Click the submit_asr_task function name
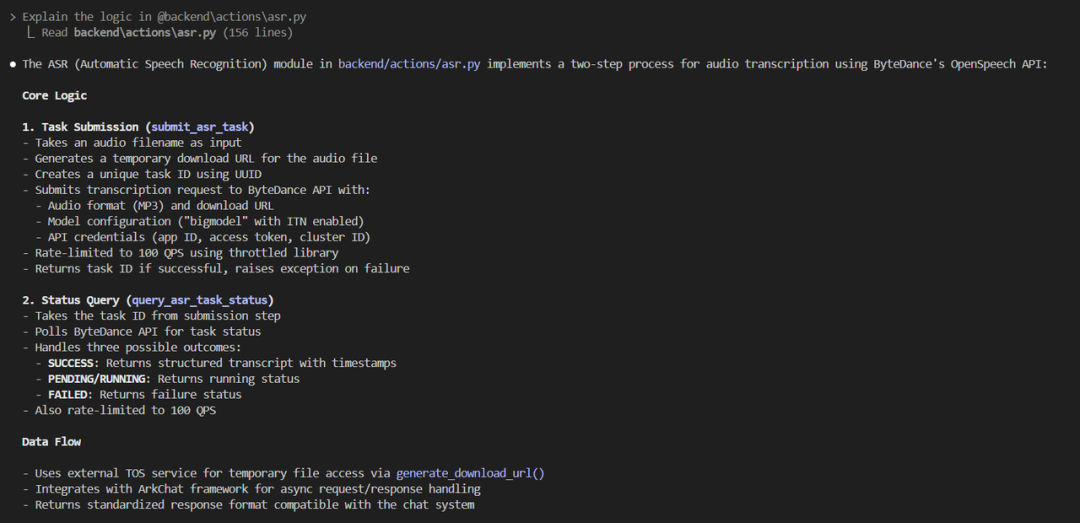Screen dimensions: 1080x523 point(200,127)
